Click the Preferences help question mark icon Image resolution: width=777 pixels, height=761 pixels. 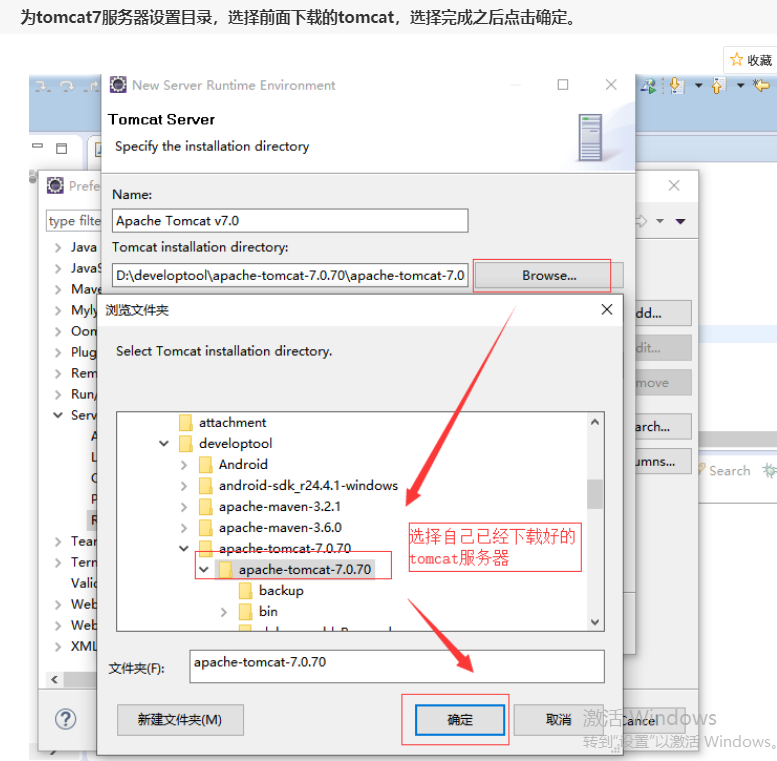65,719
